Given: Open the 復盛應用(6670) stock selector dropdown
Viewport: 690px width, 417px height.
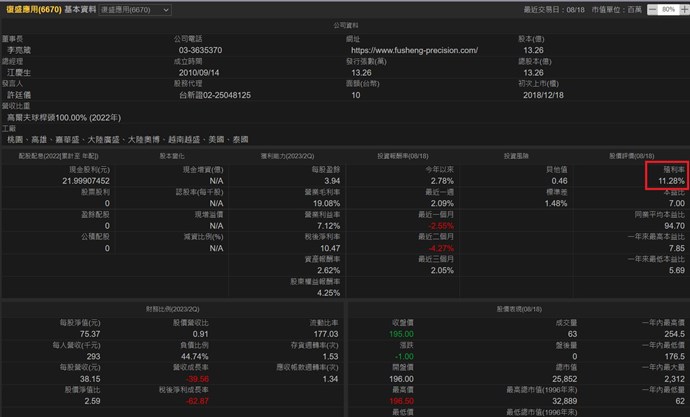Looking at the screenshot, I should (x=135, y=9).
